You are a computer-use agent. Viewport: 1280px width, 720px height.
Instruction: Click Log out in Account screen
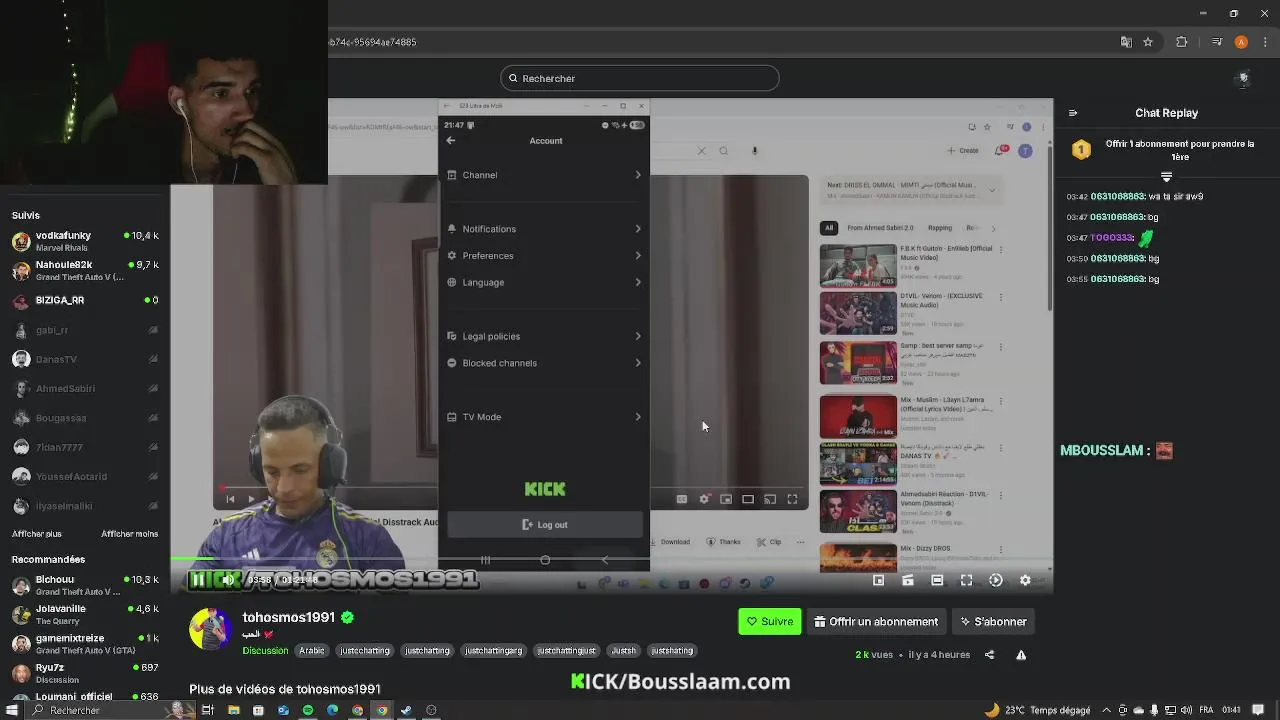(545, 525)
